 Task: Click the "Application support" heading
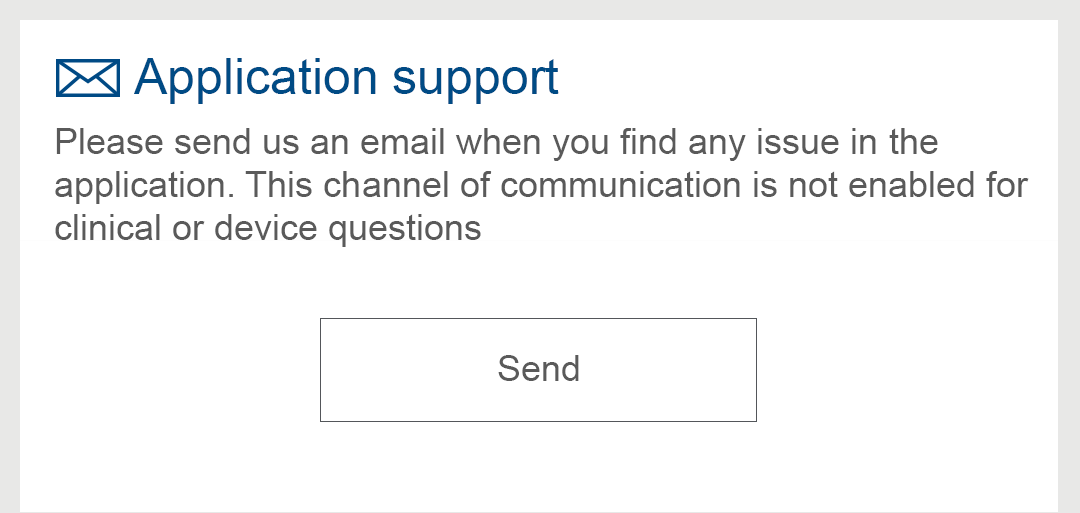pos(346,78)
